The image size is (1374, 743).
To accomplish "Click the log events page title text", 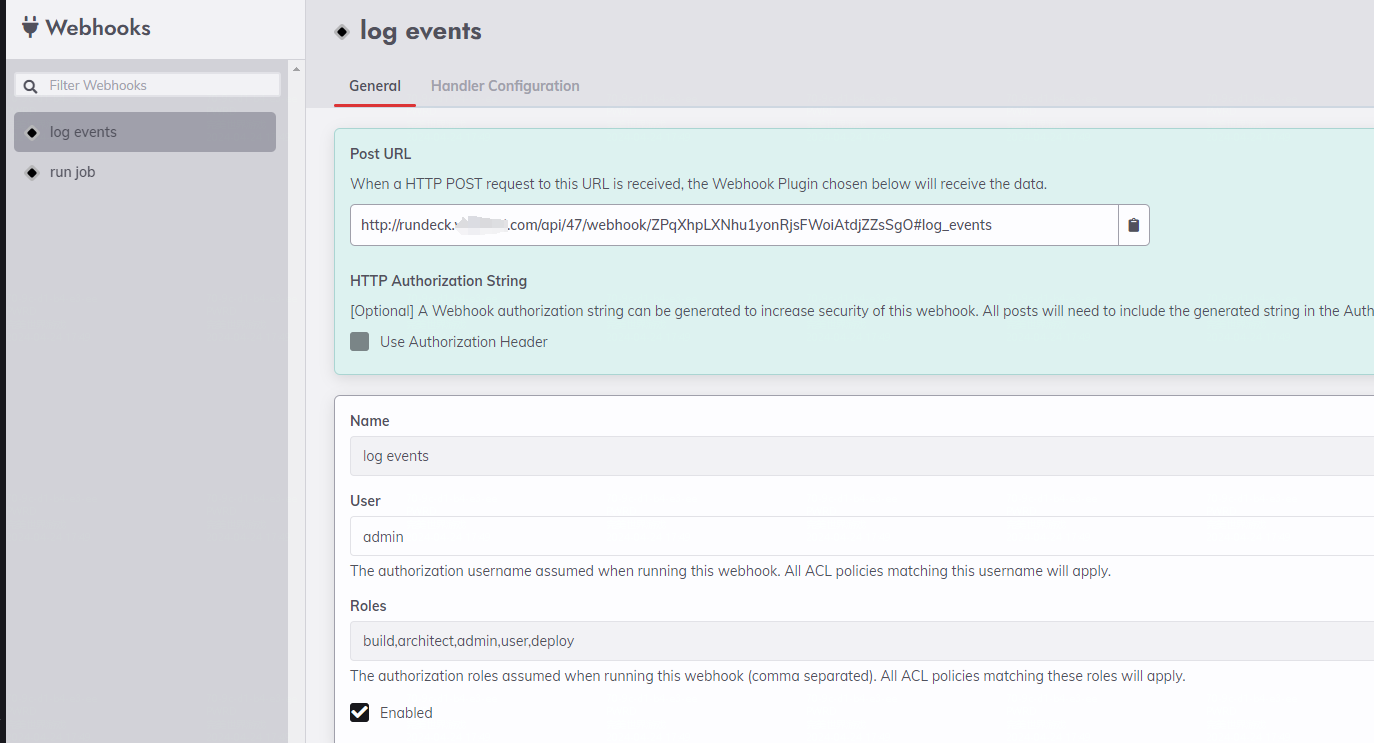I will (x=421, y=31).
